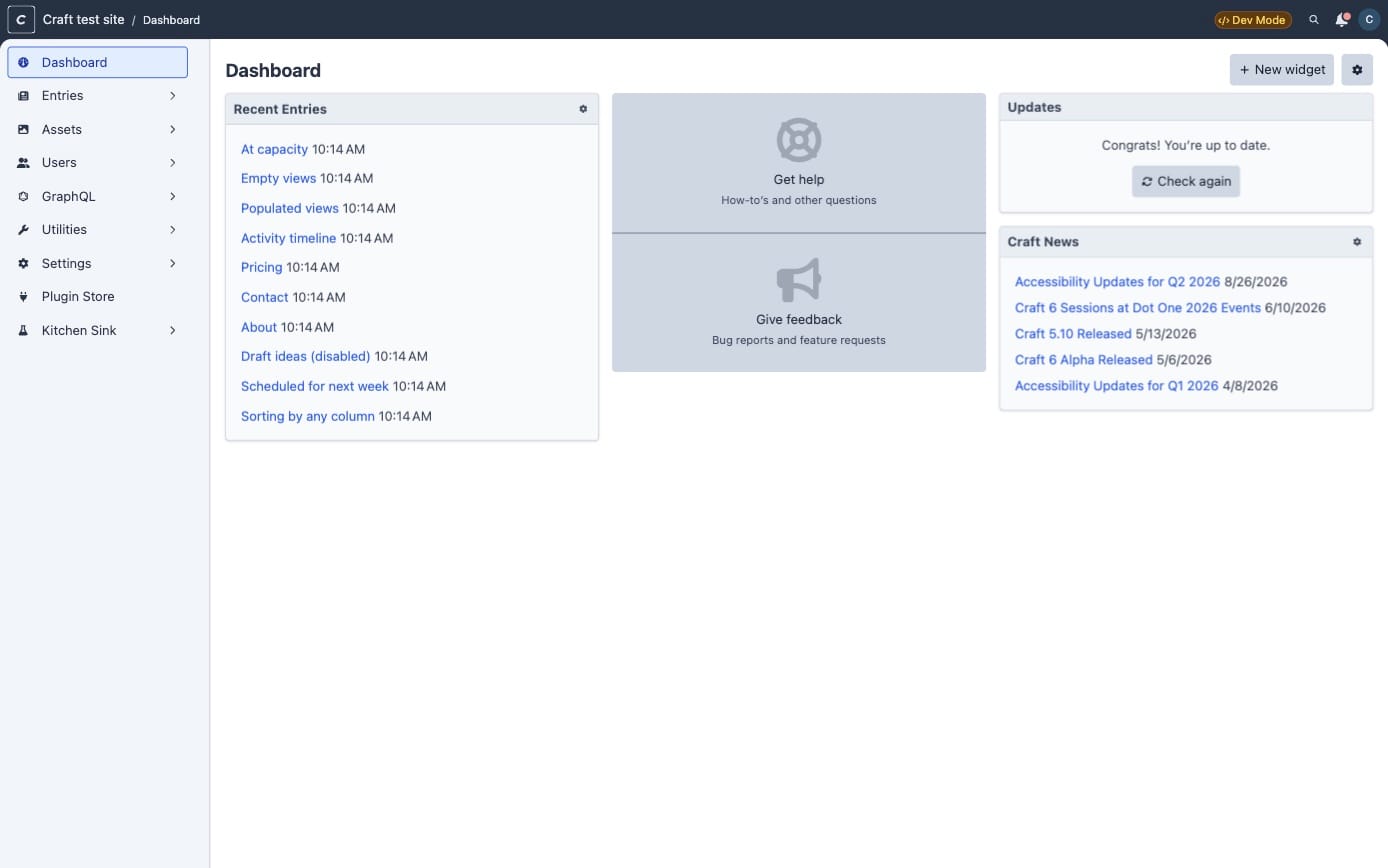The image size is (1388, 868).
Task: Click the New widget button
Action: 1281,70
